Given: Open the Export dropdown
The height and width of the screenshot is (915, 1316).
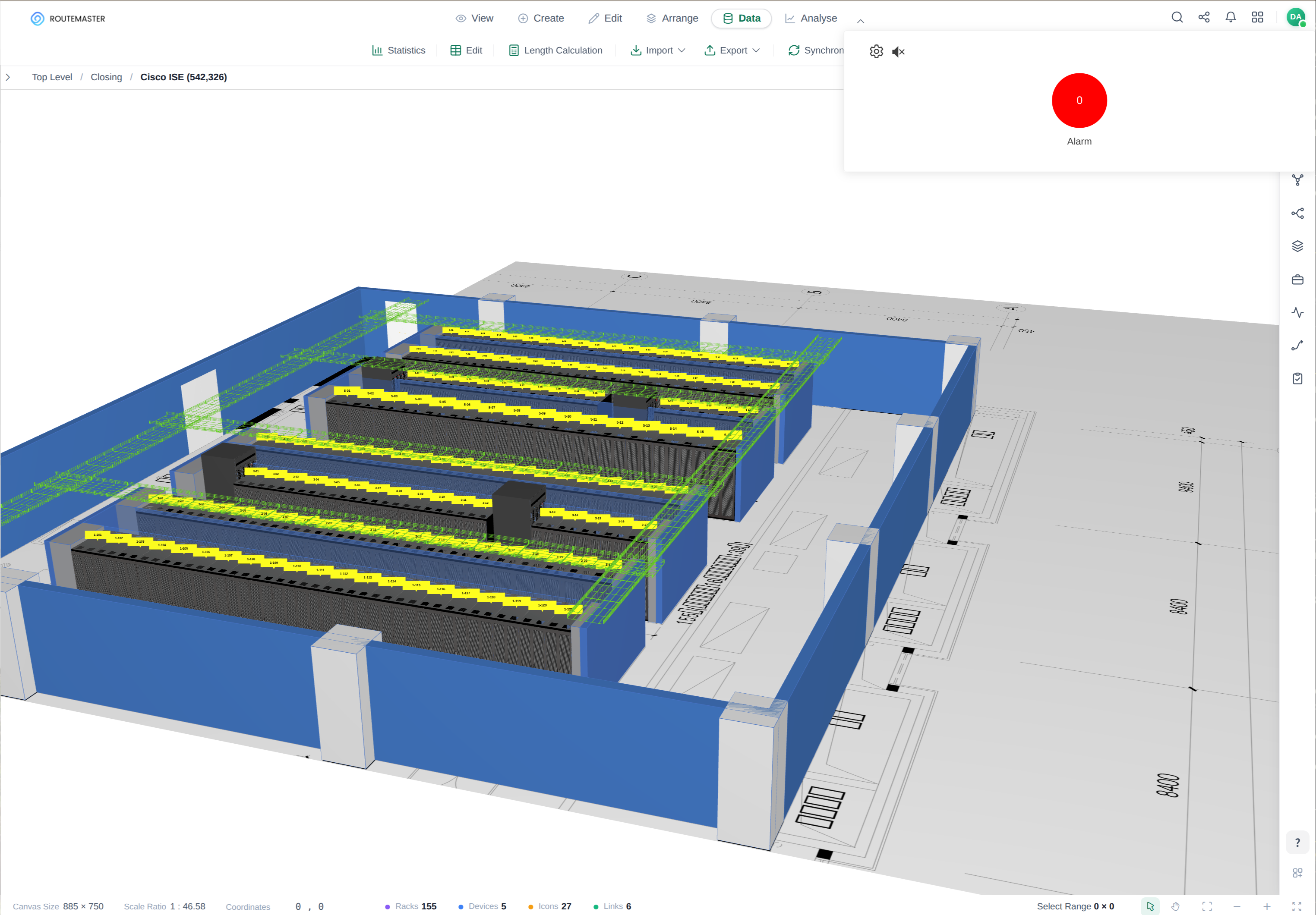Looking at the screenshot, I should (x=732, y=50).
